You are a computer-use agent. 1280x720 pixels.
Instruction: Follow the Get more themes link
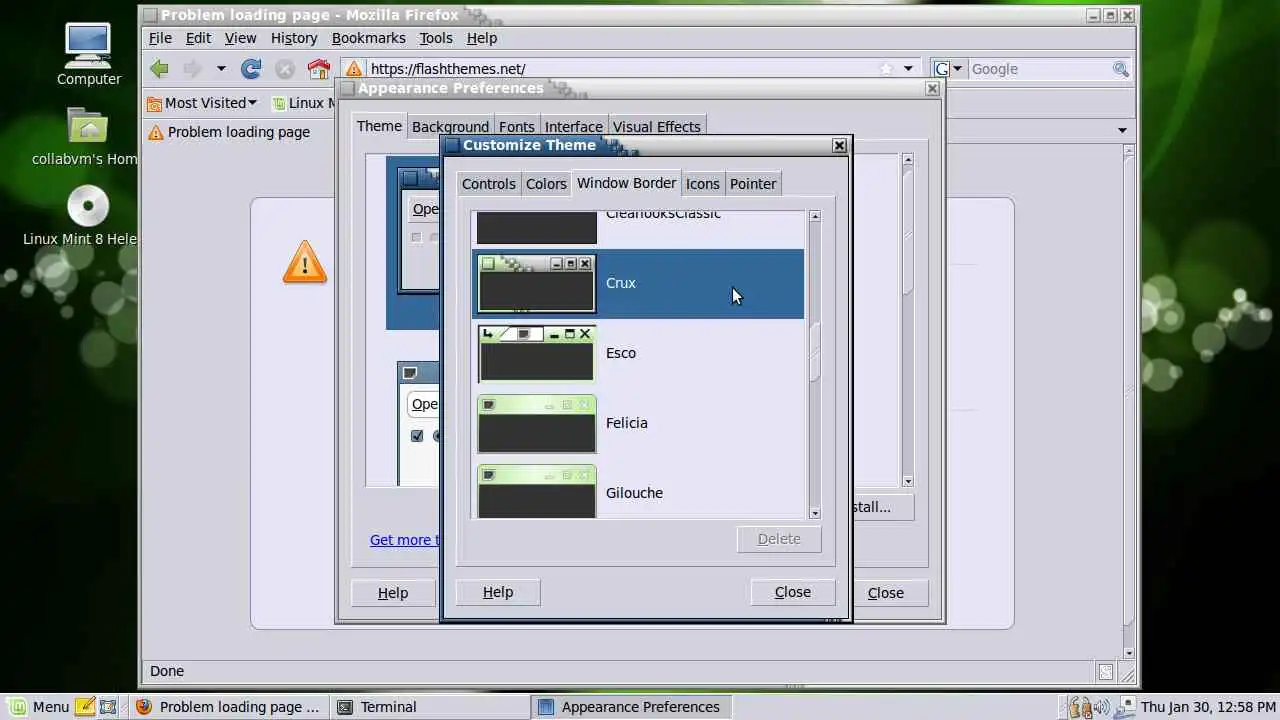(x=405, y=540)
